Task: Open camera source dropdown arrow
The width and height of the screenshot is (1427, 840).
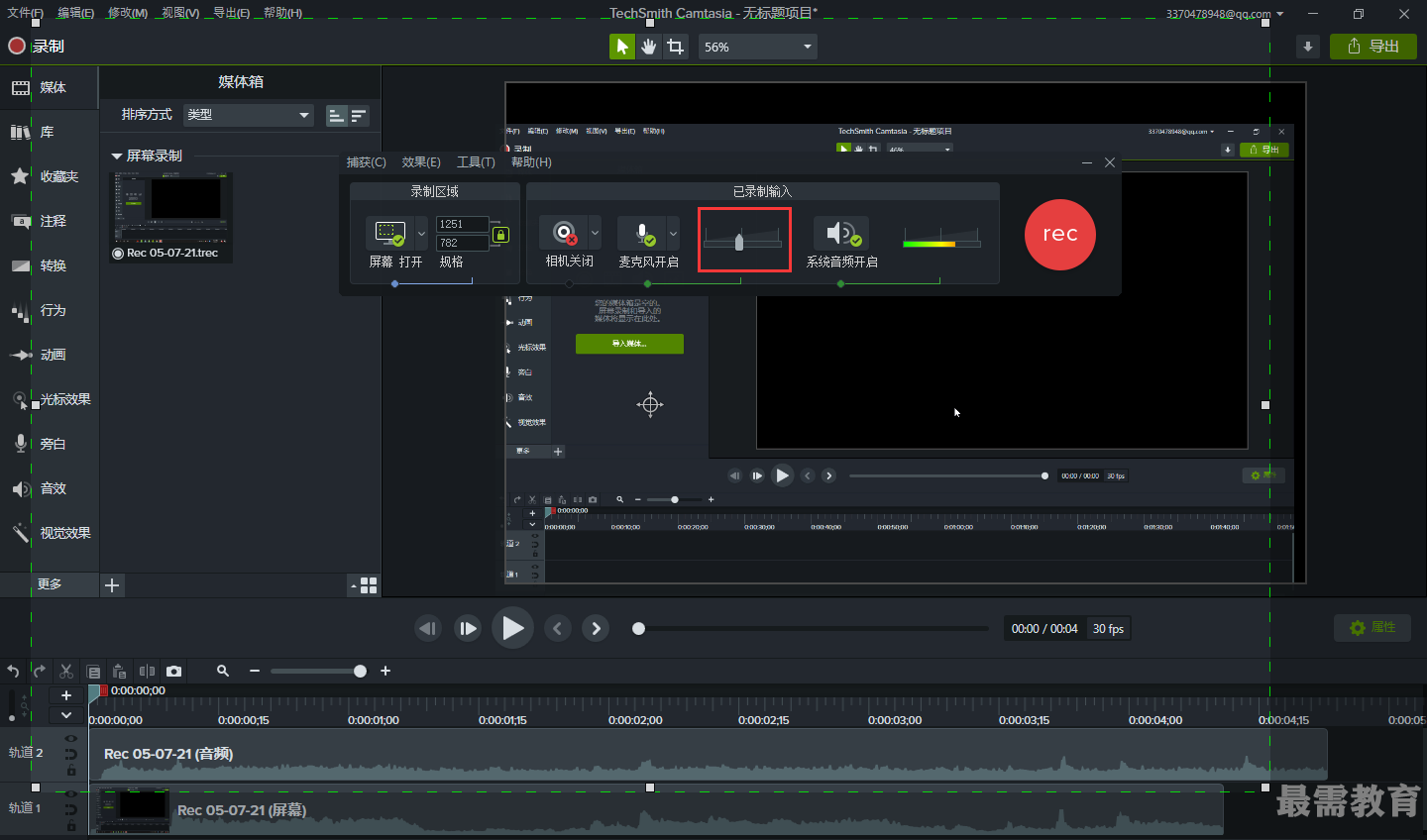Action: (595, 234)
